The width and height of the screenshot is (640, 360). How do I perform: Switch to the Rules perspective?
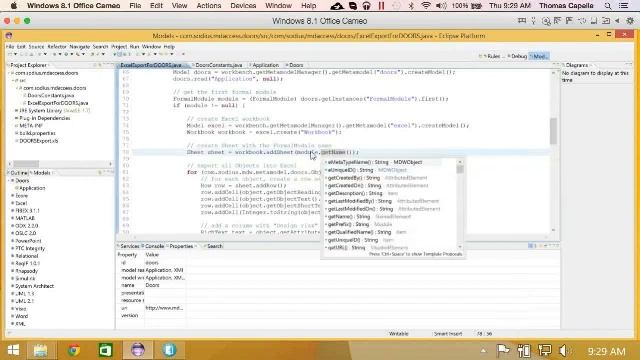click(493, 56)
